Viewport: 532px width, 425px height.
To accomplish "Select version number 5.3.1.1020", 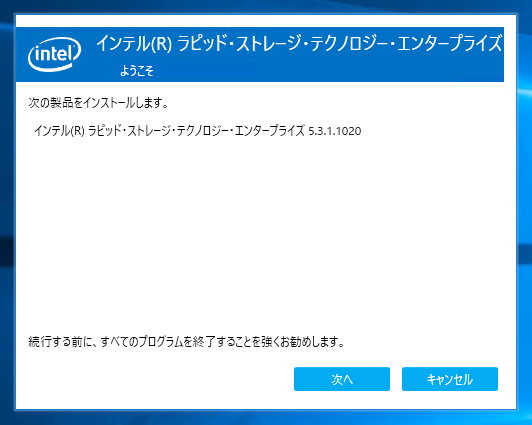I will click(x=335, y=131).
